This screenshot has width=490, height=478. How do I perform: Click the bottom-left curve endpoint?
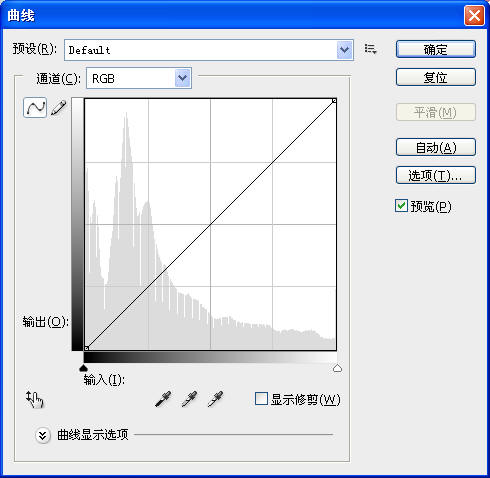(x=86, y=348)
